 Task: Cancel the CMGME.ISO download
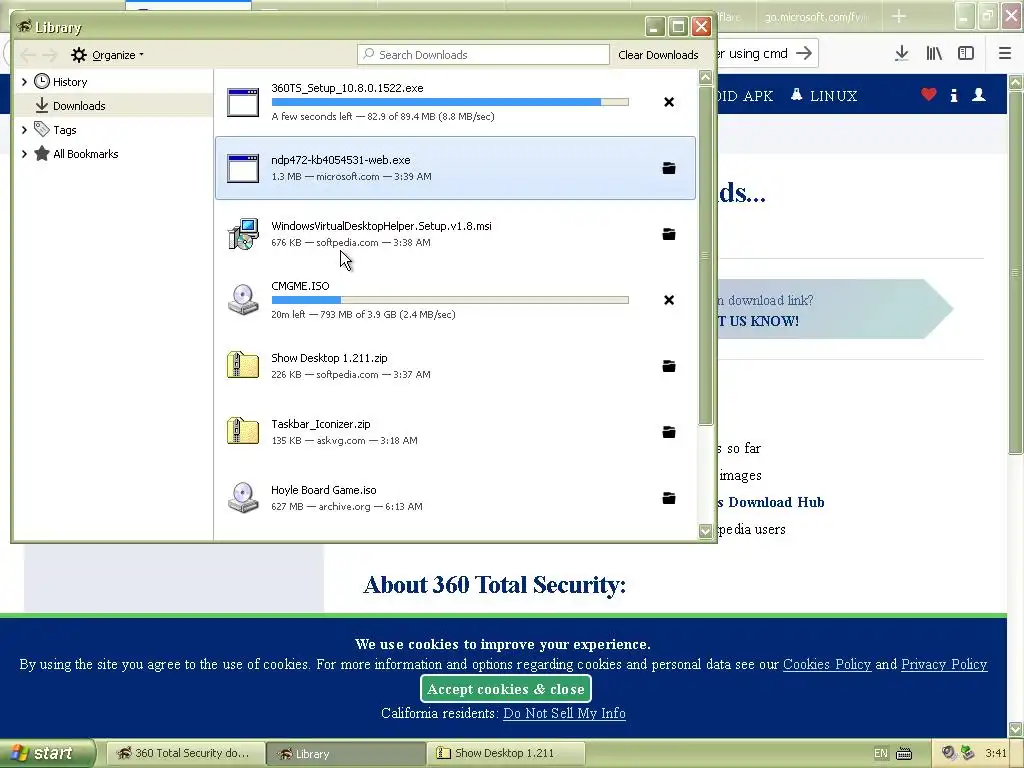click(x=669, y=300)
